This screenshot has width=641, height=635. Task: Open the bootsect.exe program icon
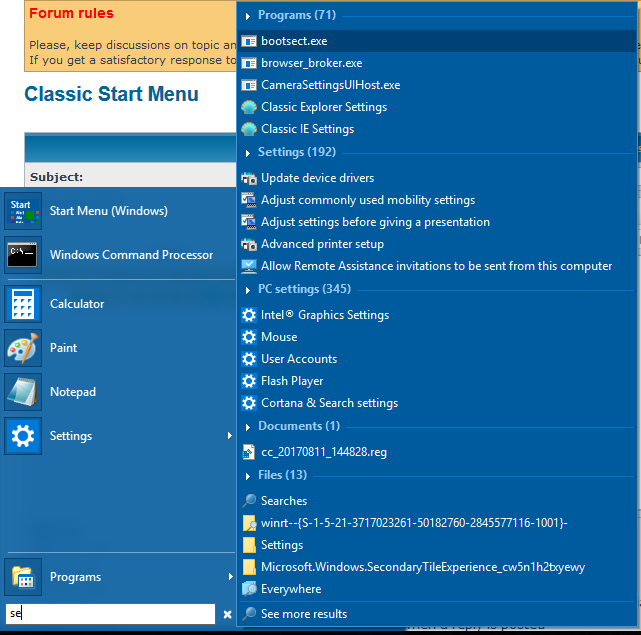tap(249, 41)
